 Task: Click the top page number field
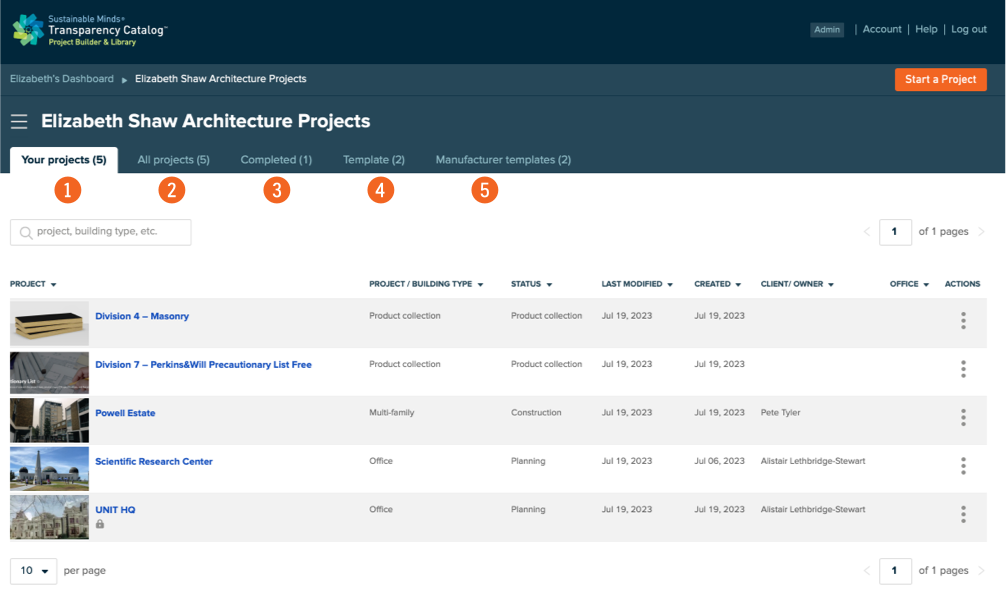click(x=894, y=232)
